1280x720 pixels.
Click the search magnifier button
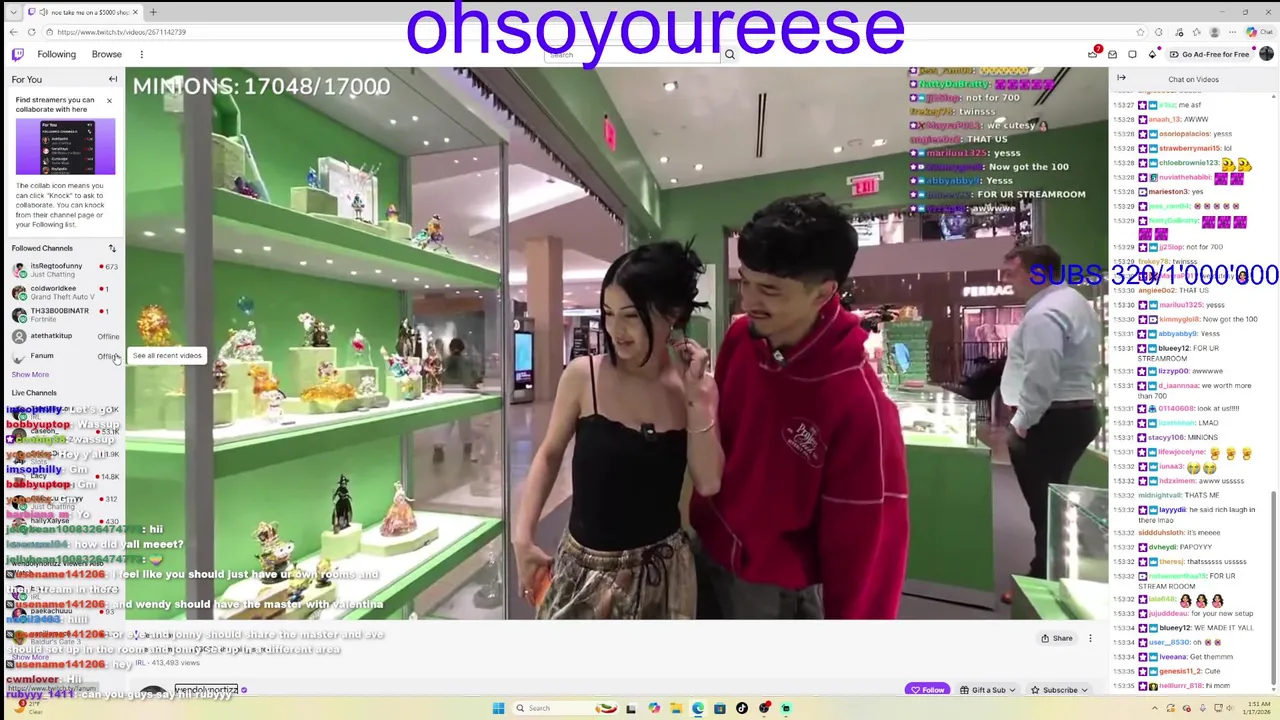[x=730, y=54]
